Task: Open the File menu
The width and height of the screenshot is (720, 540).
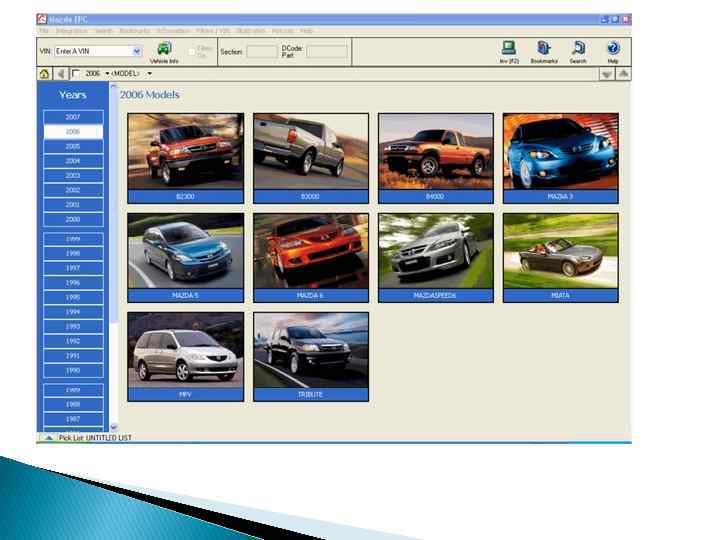Action: coord(44,31)
